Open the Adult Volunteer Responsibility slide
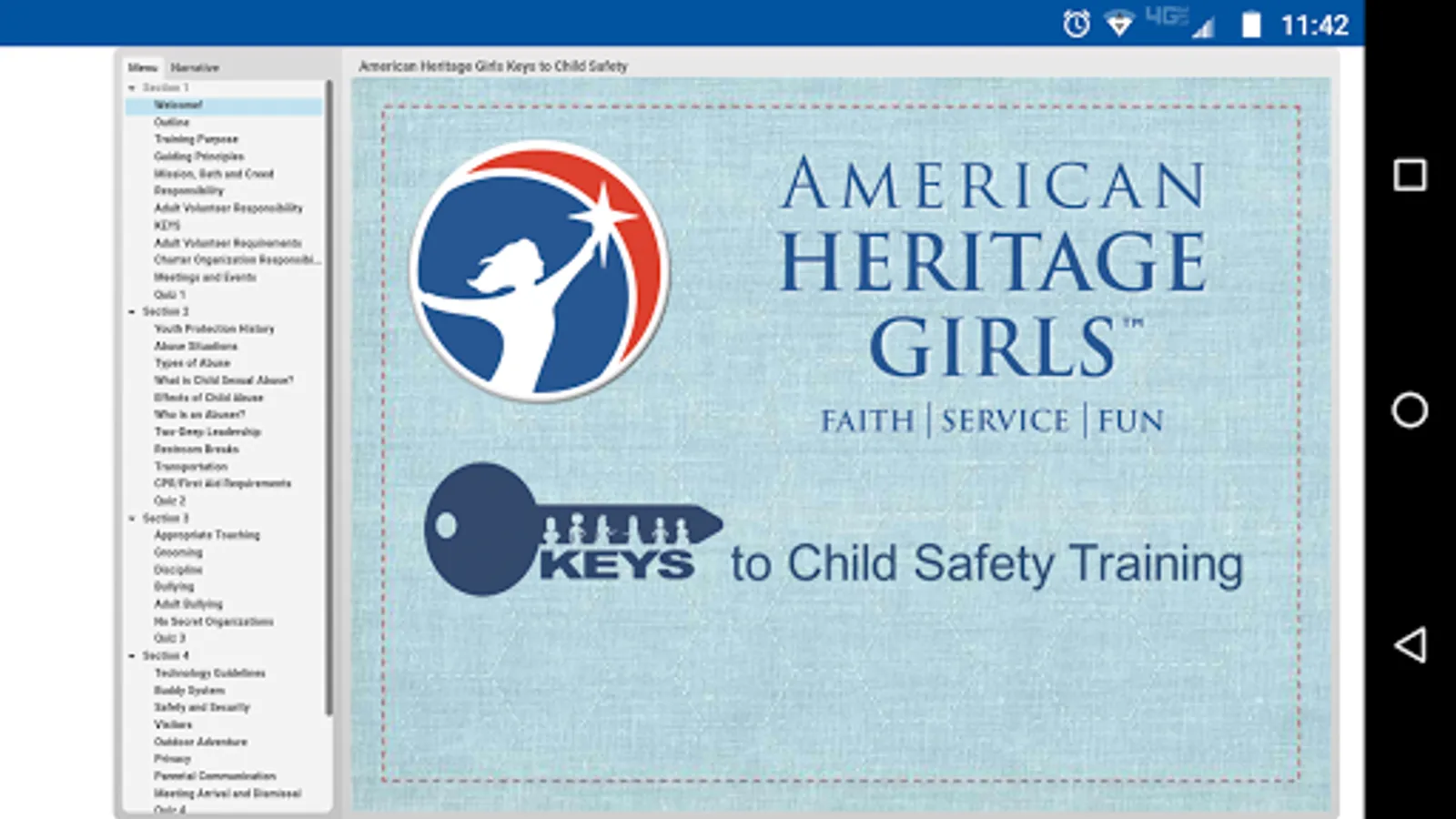1456x819 pixels. pos(228,208)
